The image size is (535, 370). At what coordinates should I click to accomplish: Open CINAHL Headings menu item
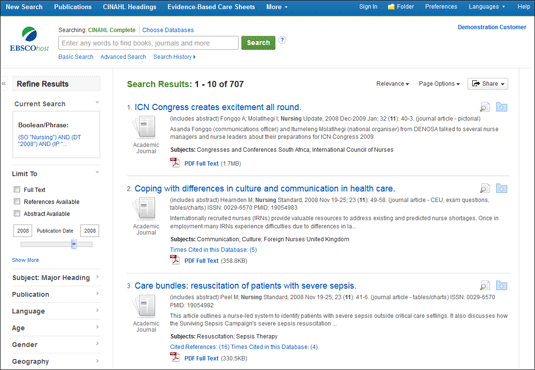(x=129, y=7)
